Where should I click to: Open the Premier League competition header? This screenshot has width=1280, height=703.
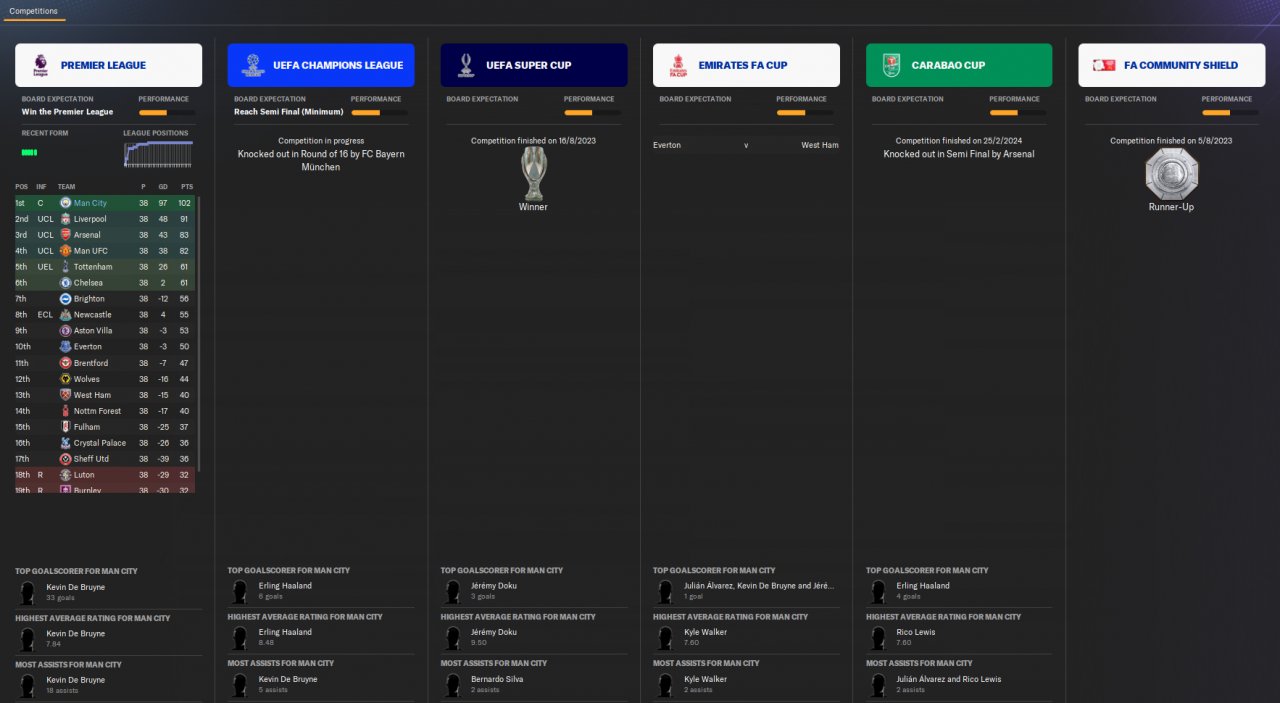click(108, 65)
